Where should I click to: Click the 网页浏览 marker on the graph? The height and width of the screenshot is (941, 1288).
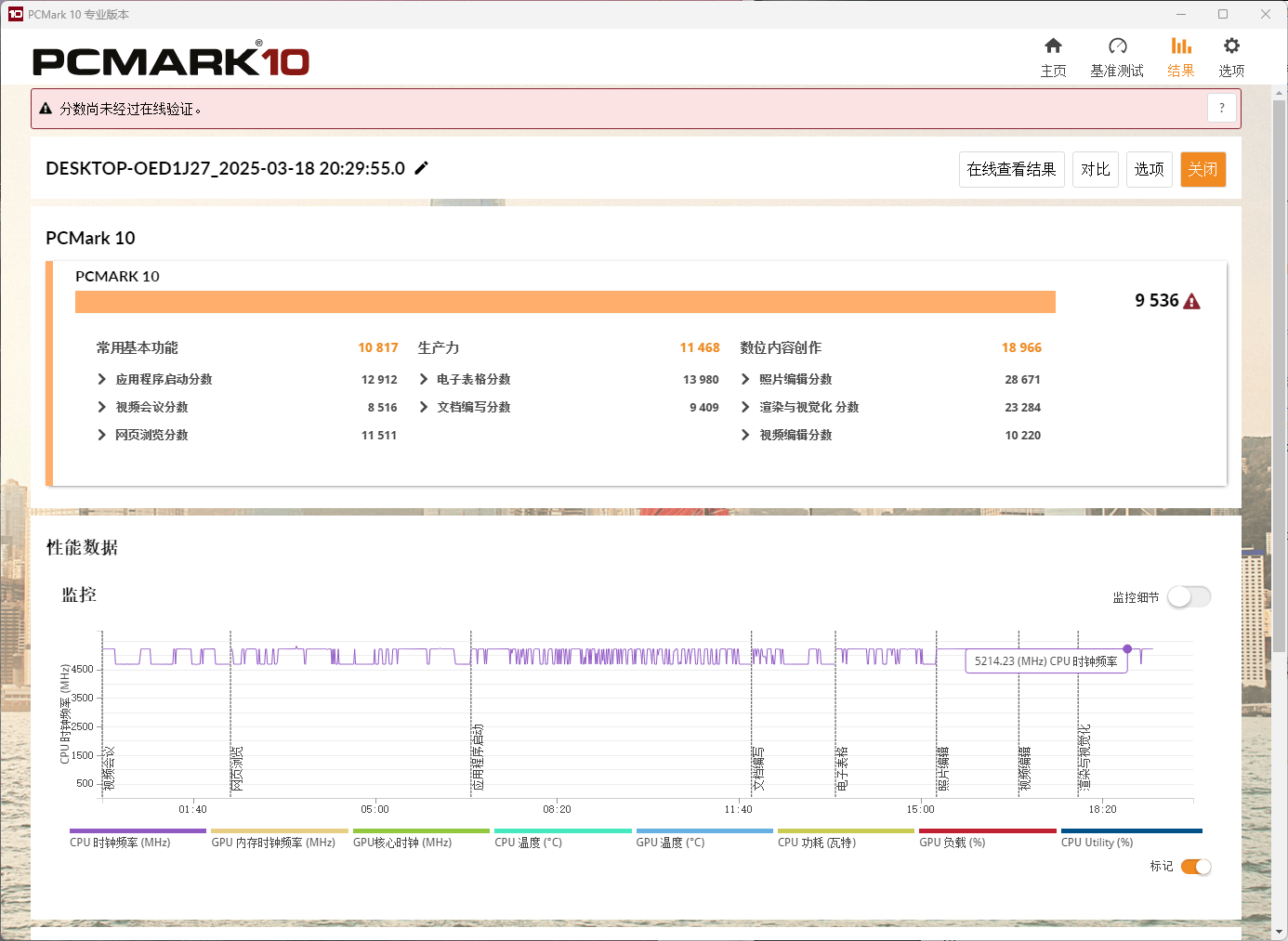[237, 768]
